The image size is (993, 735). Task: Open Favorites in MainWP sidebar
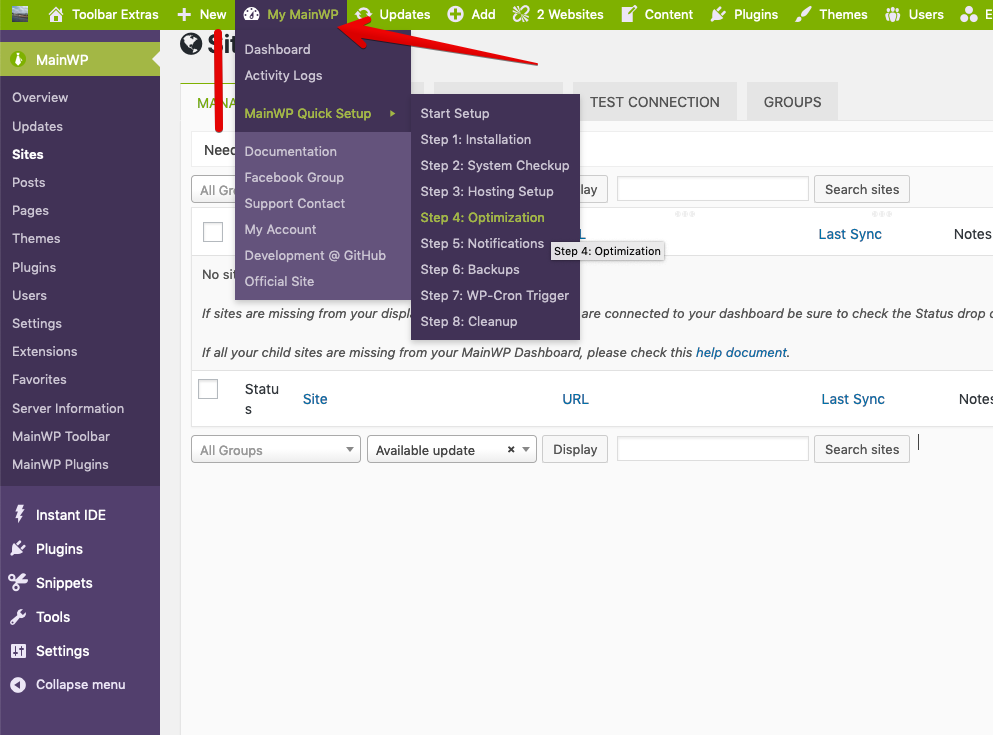click(x=39, y=379)
